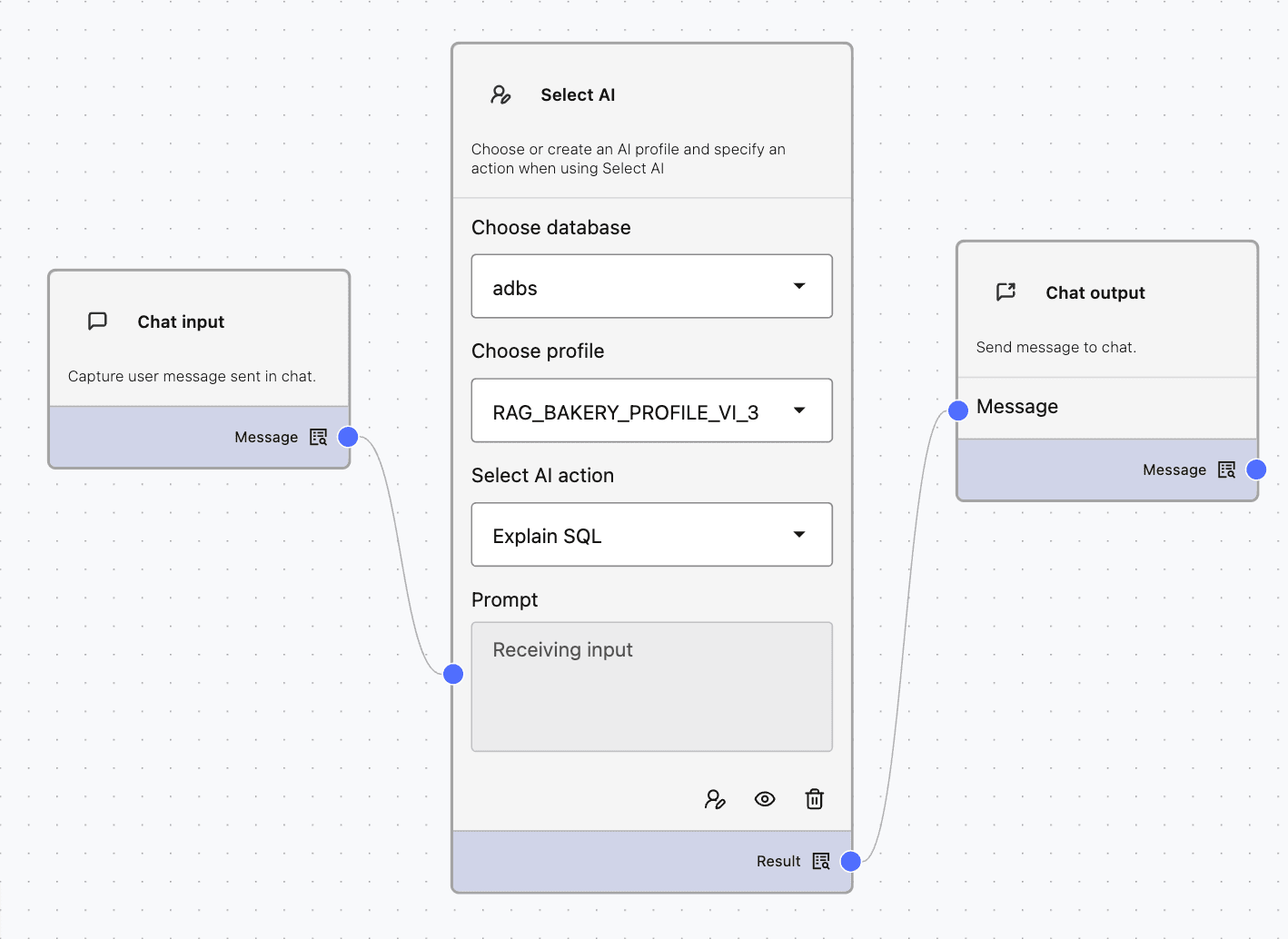The width and height of the screenshot is (1288, 939).
Task: Click the share icon on Chat output header
Action: (x=1006, y=292)
